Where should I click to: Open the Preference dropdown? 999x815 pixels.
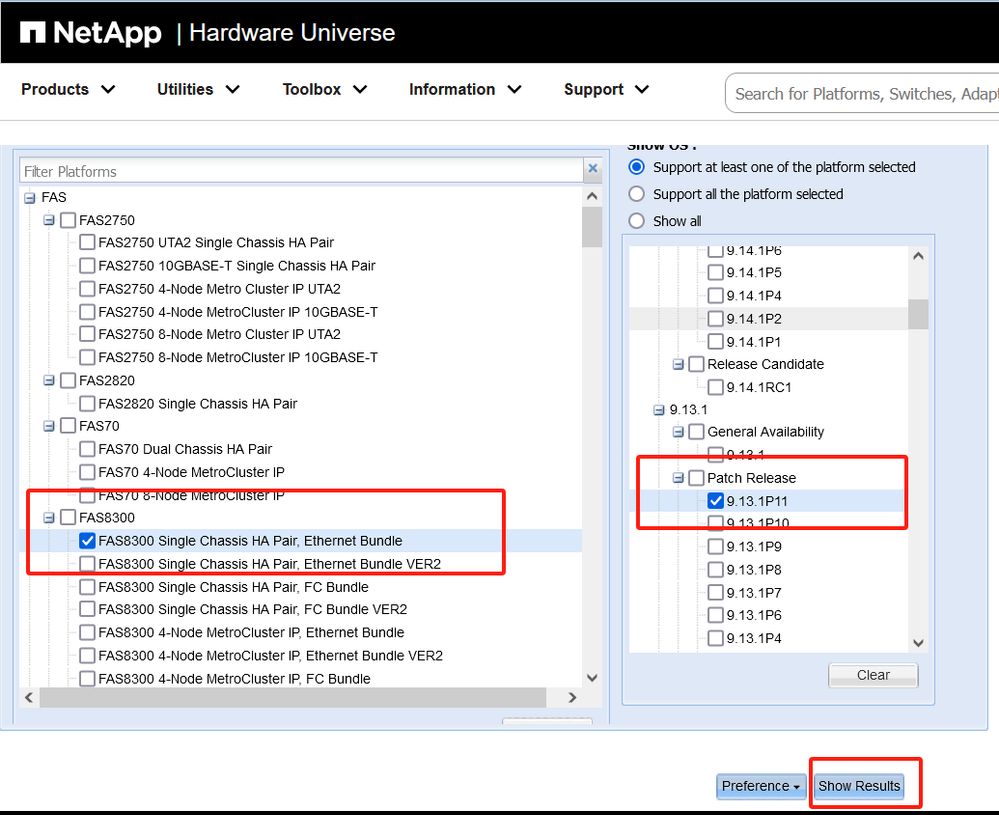[761, 786]
